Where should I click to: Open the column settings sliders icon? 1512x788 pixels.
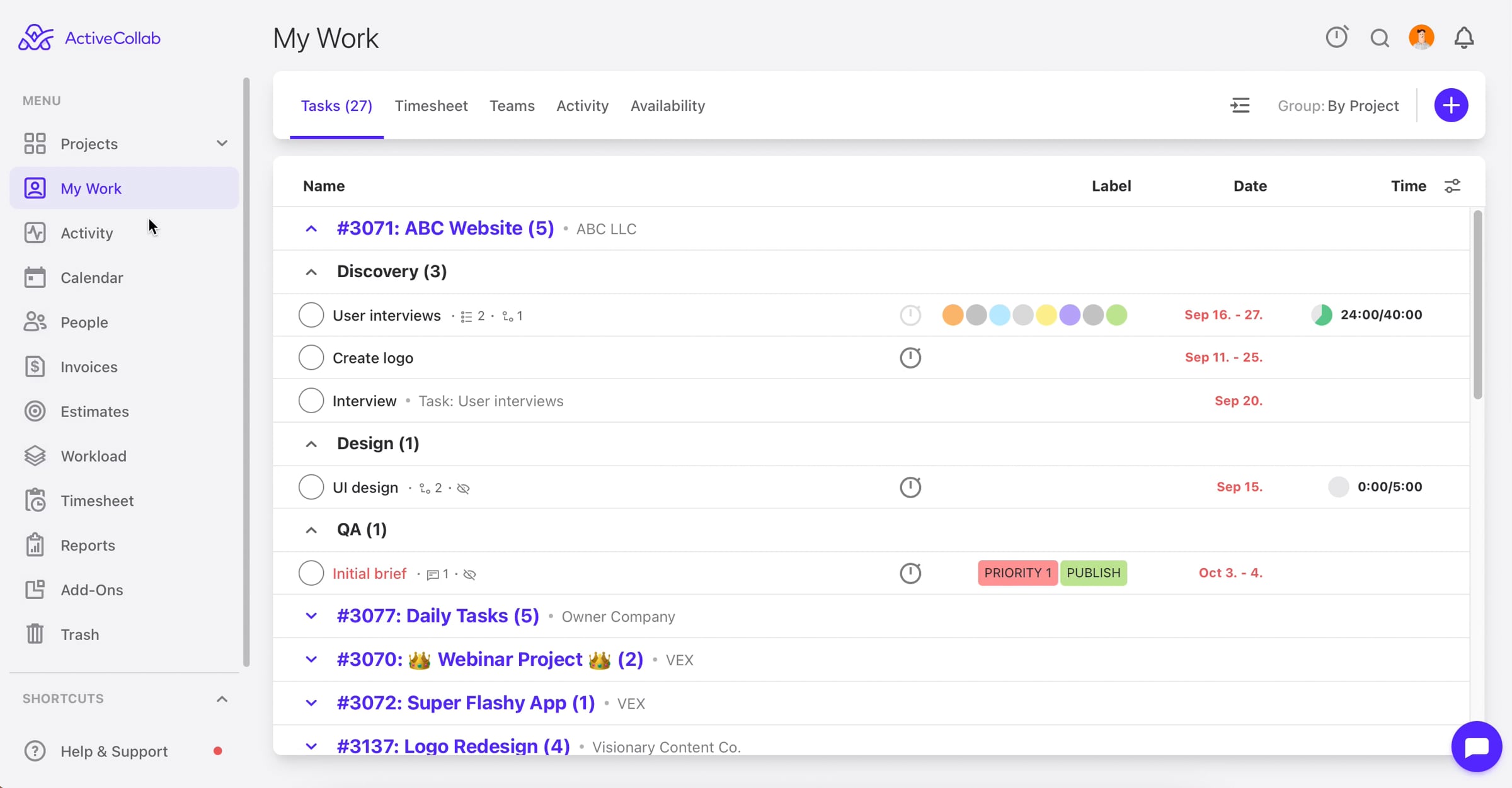coord(1452,186)
